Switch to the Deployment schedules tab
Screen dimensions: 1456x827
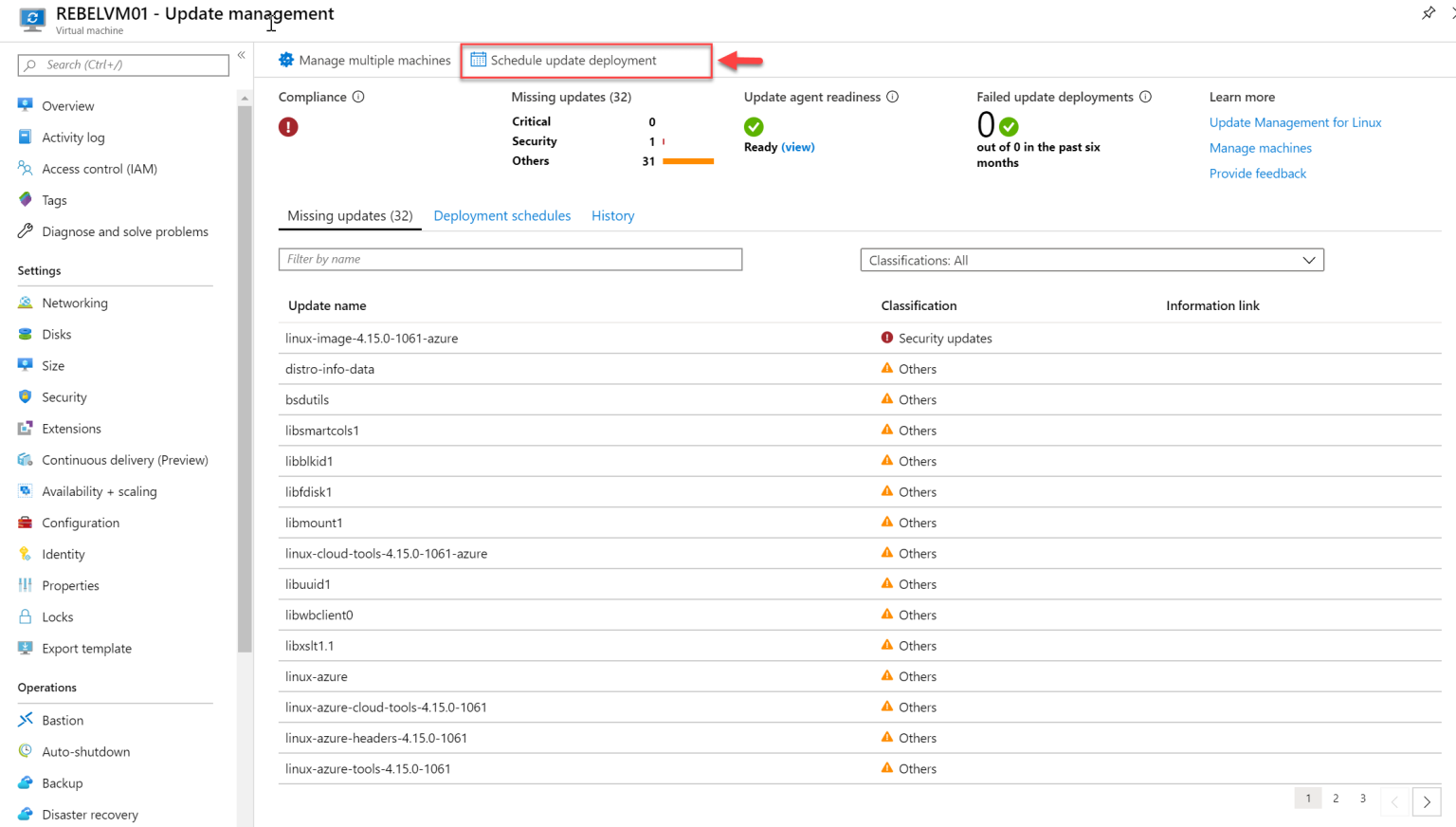(501, 215)
